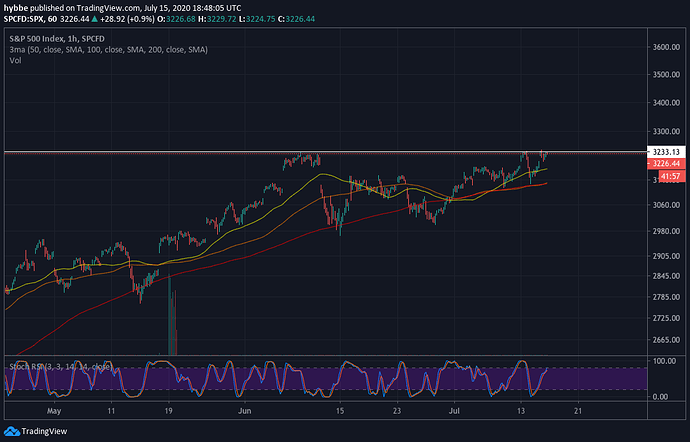
Task: Click the '23' time axis label
Action: (x=397, y=411)
